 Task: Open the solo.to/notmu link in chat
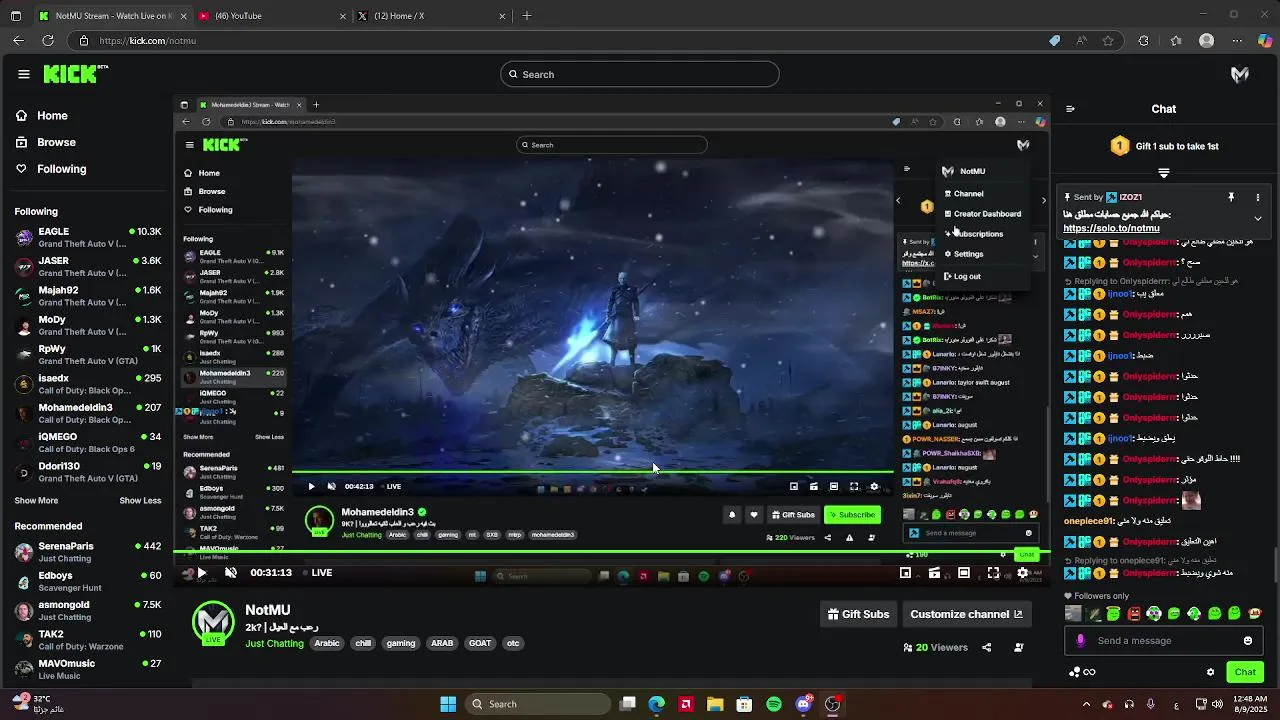tap(1111, 228)
